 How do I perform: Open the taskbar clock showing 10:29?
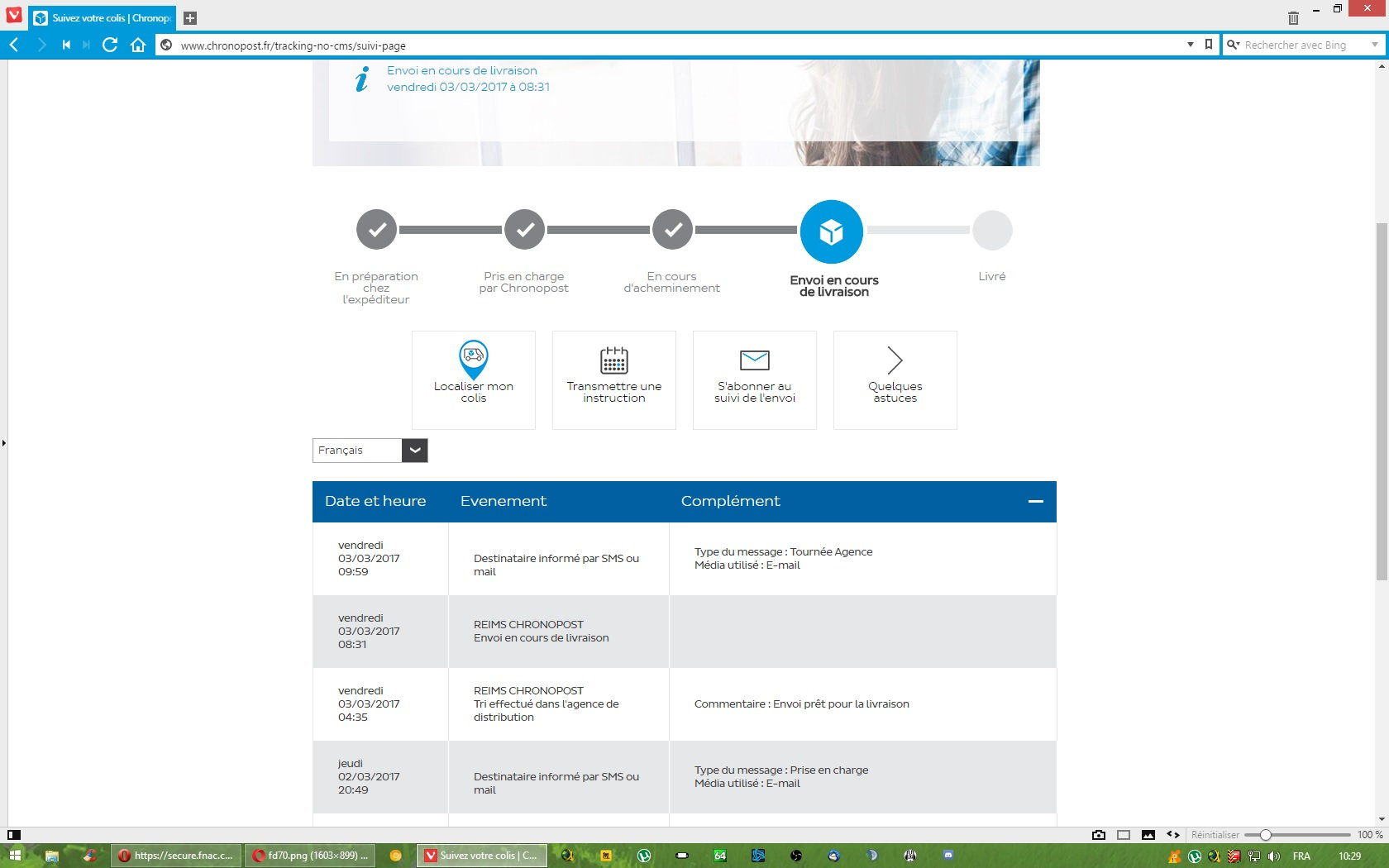[1350, 856]
